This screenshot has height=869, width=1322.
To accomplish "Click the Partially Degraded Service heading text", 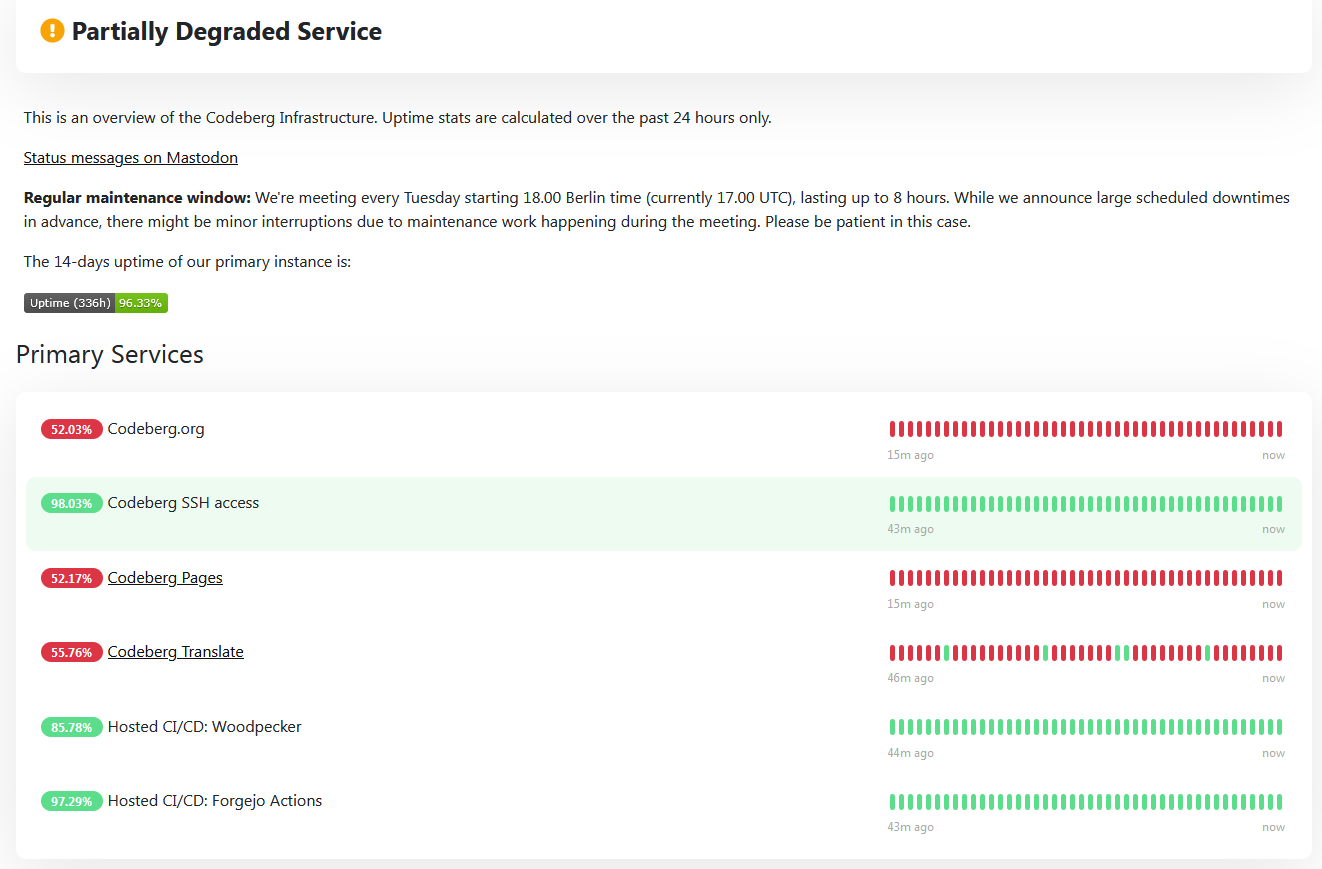I will click(227, 31).
